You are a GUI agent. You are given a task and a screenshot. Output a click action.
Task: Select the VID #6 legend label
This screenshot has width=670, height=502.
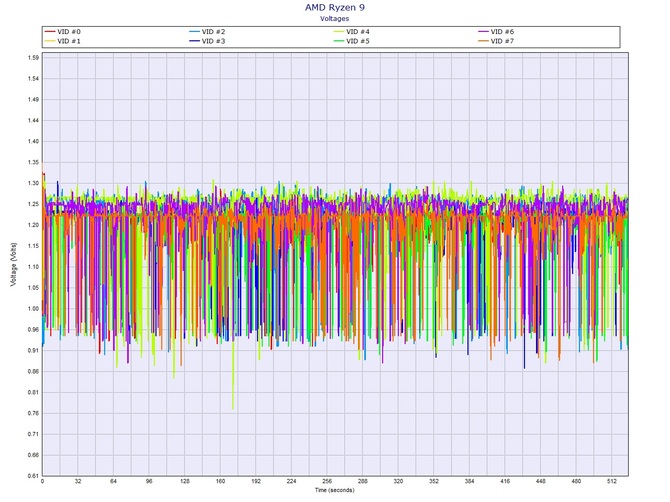point(502,32)
